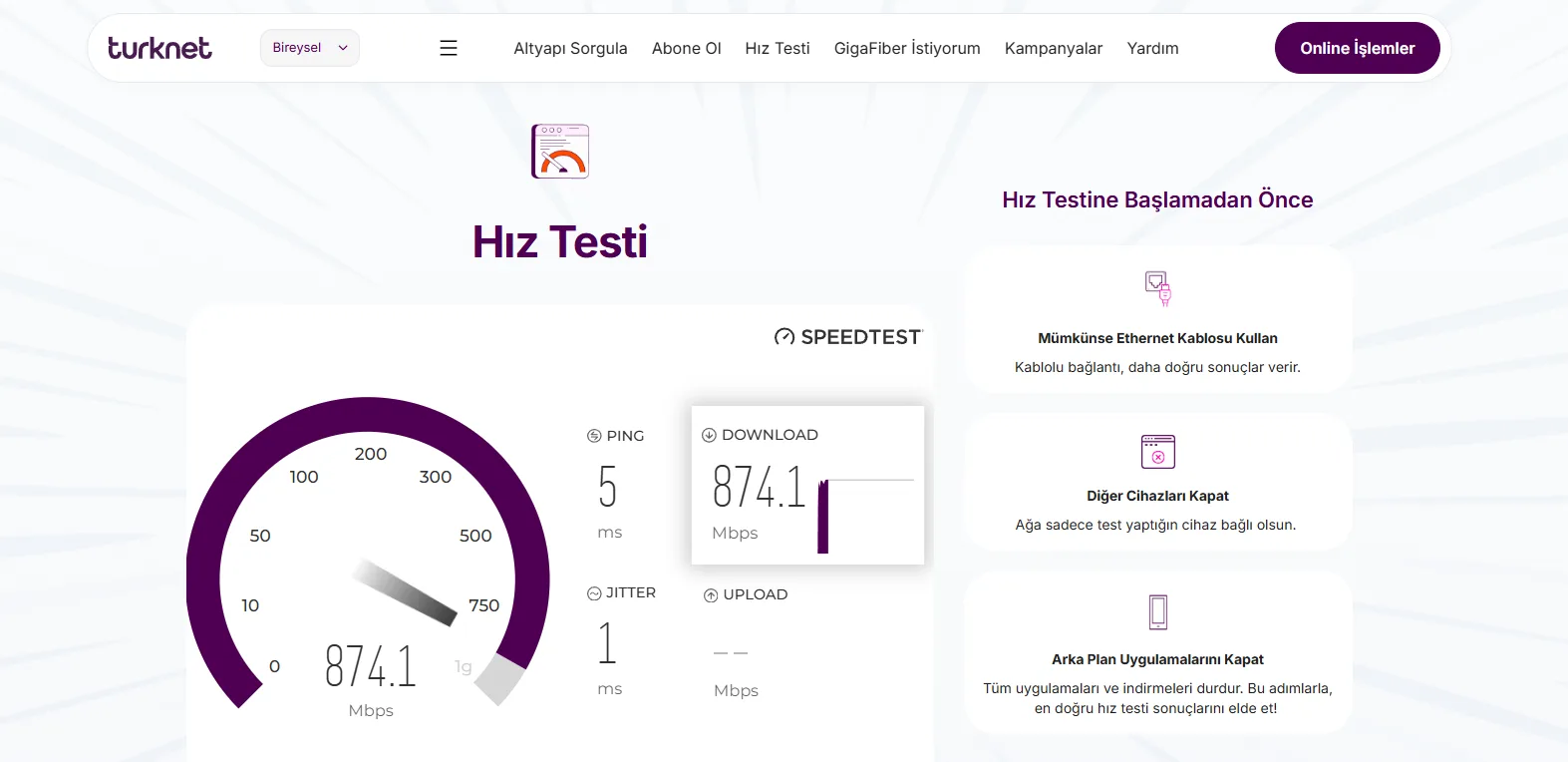Click the DOWNLOAD arrow icon
This screenshot has width=1568, height=762.
pyautogui.click(x=709, y=435)
